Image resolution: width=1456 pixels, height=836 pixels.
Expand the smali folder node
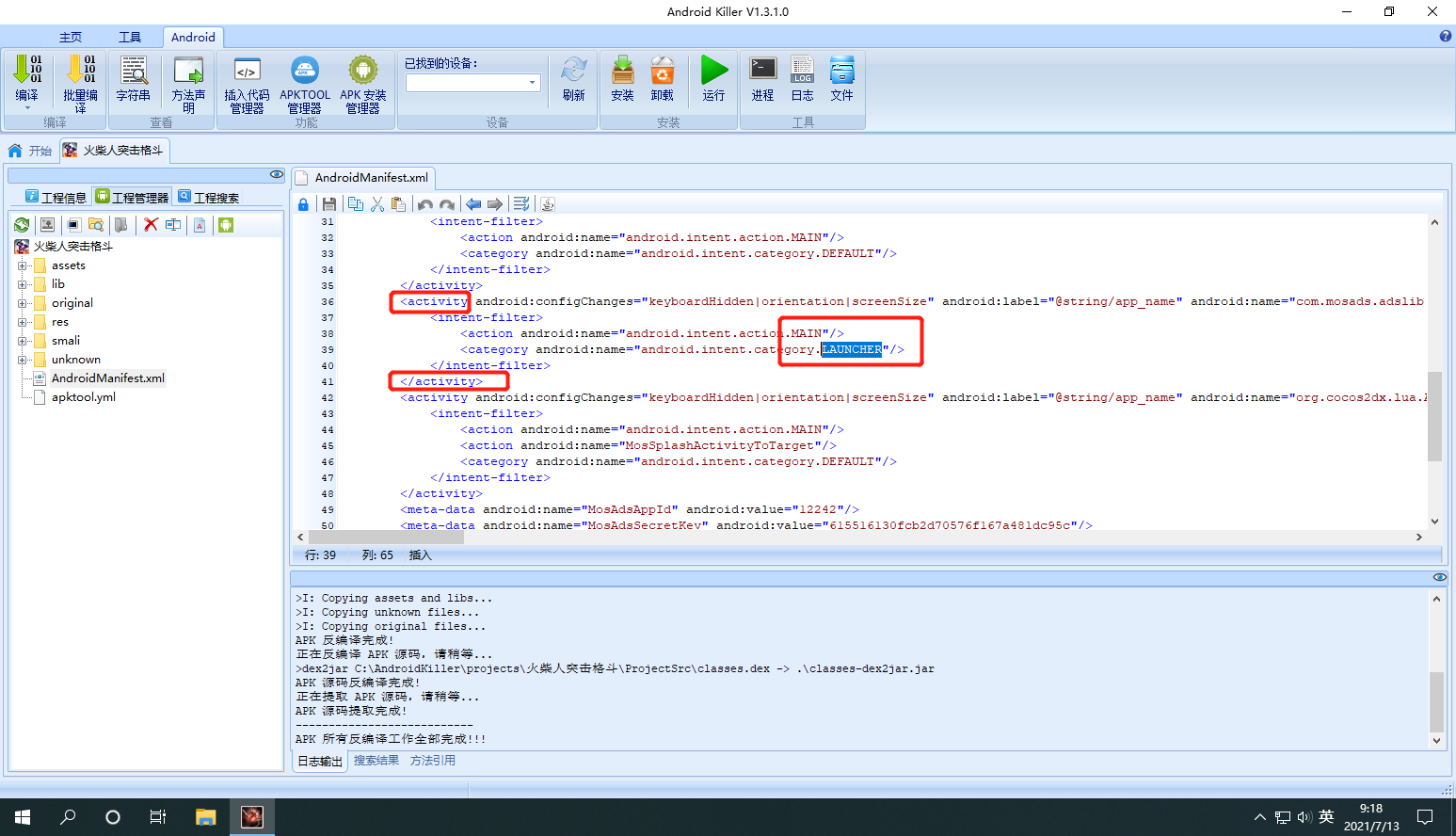coord(22,341)
